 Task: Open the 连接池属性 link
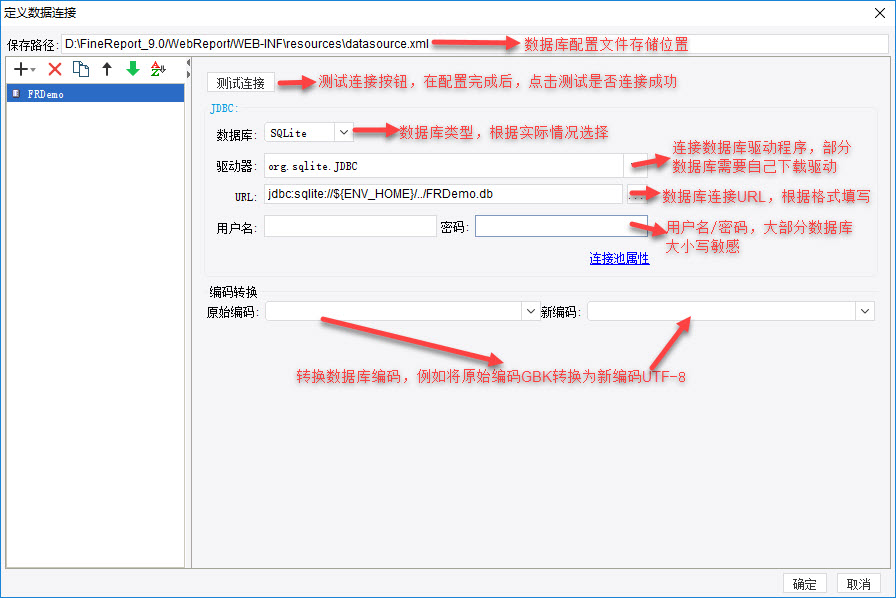(x=619, y=258)
